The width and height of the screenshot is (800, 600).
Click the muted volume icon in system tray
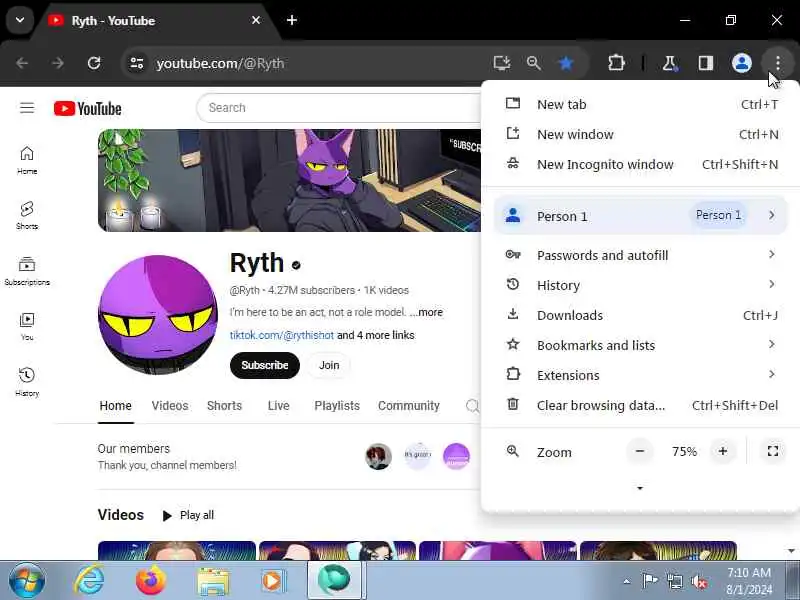click(x=698, y=581)
